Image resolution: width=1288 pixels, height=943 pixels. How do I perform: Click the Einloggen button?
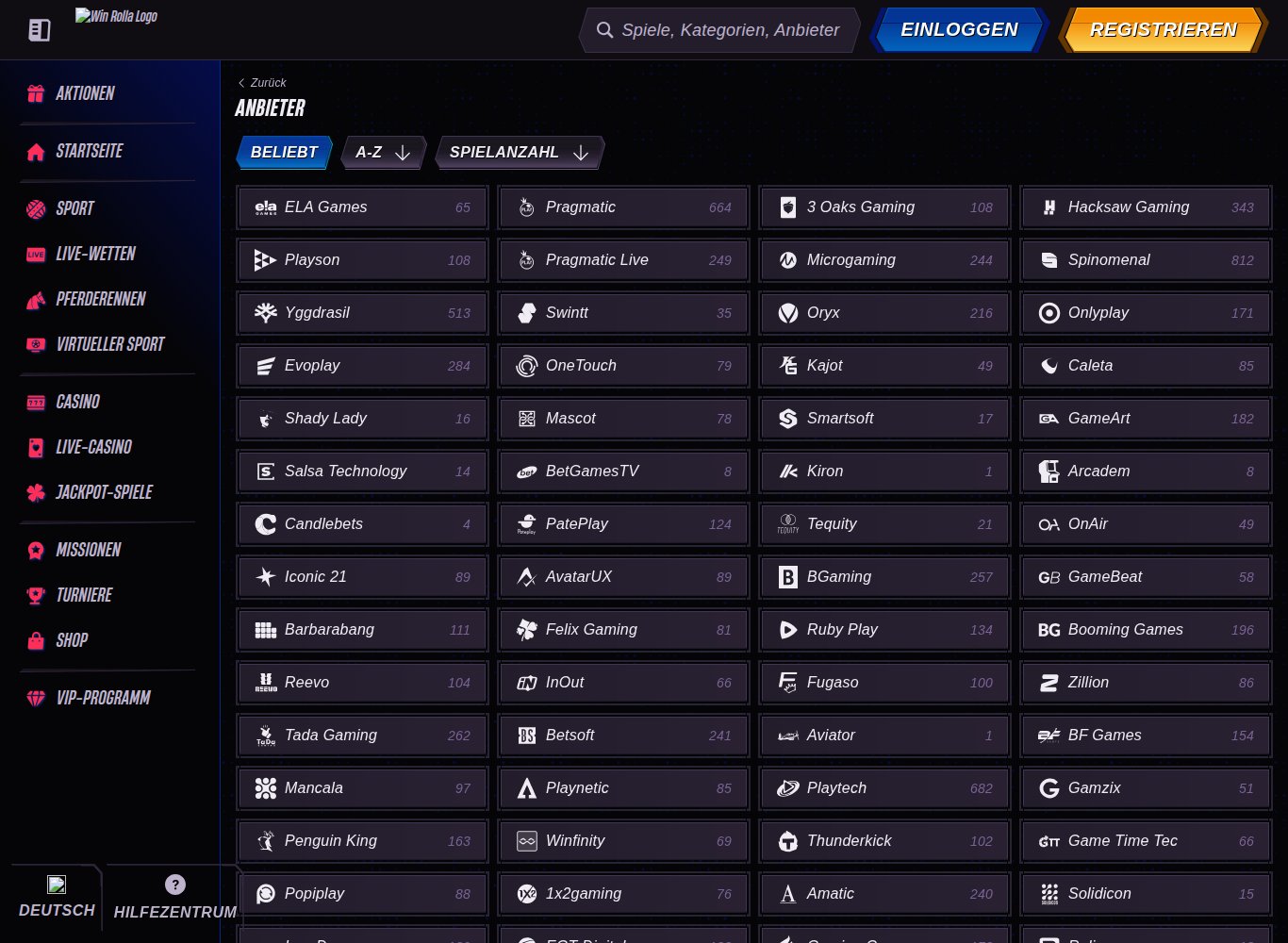point(959,30)
